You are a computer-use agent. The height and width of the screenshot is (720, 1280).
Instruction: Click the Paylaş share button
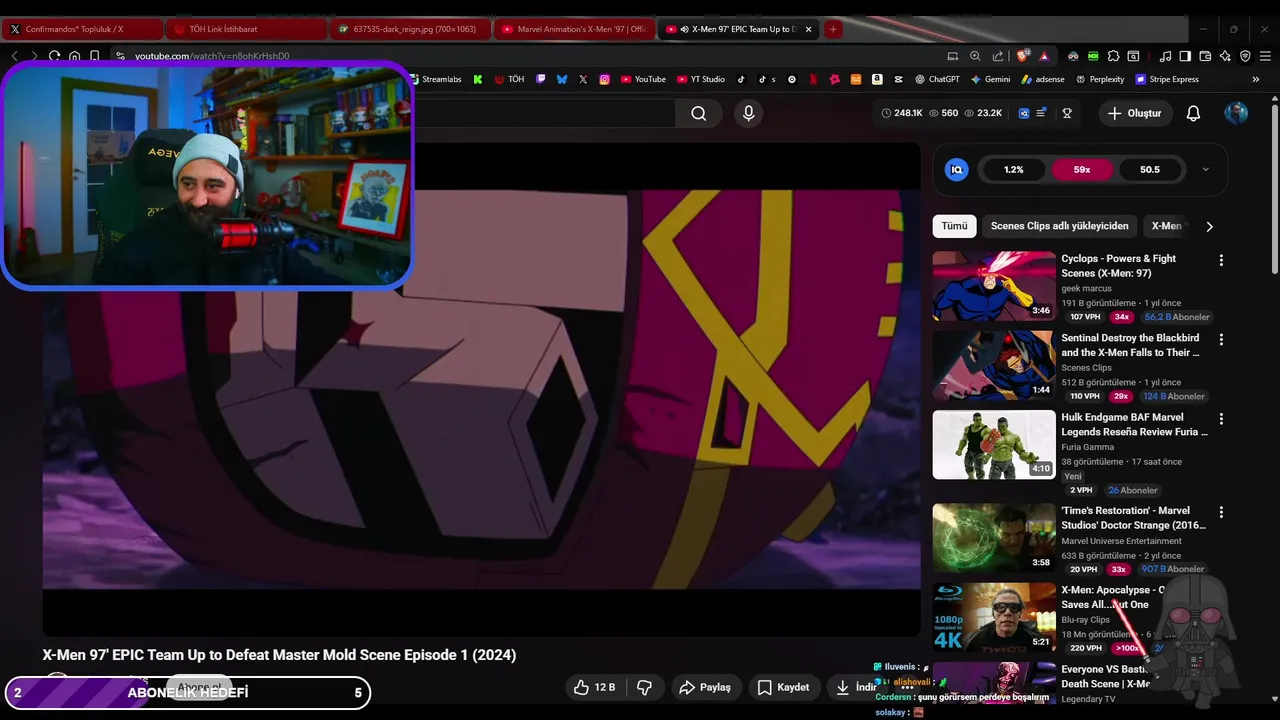[705, 687]
